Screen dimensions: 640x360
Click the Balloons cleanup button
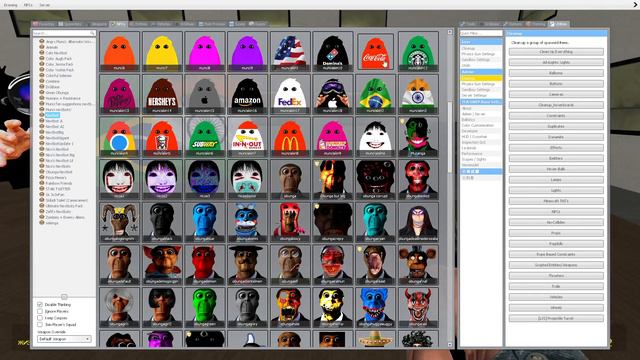coord(556,73)
